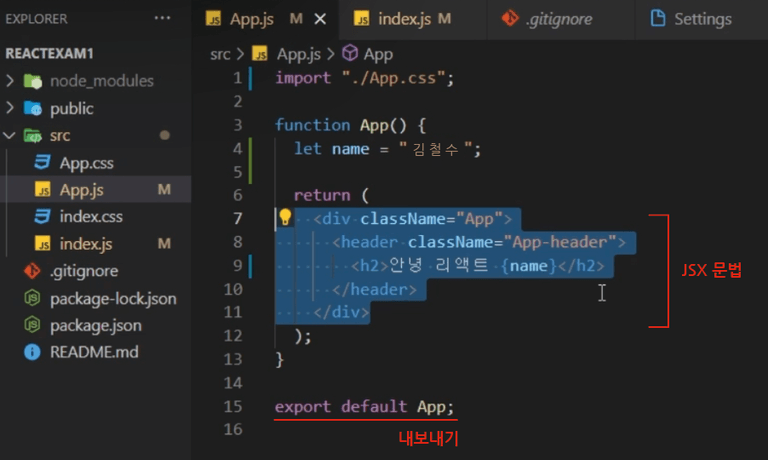Screen dimensions: 768x460
Task: Click JS icon beside explorer App.js
Action: 43,189
